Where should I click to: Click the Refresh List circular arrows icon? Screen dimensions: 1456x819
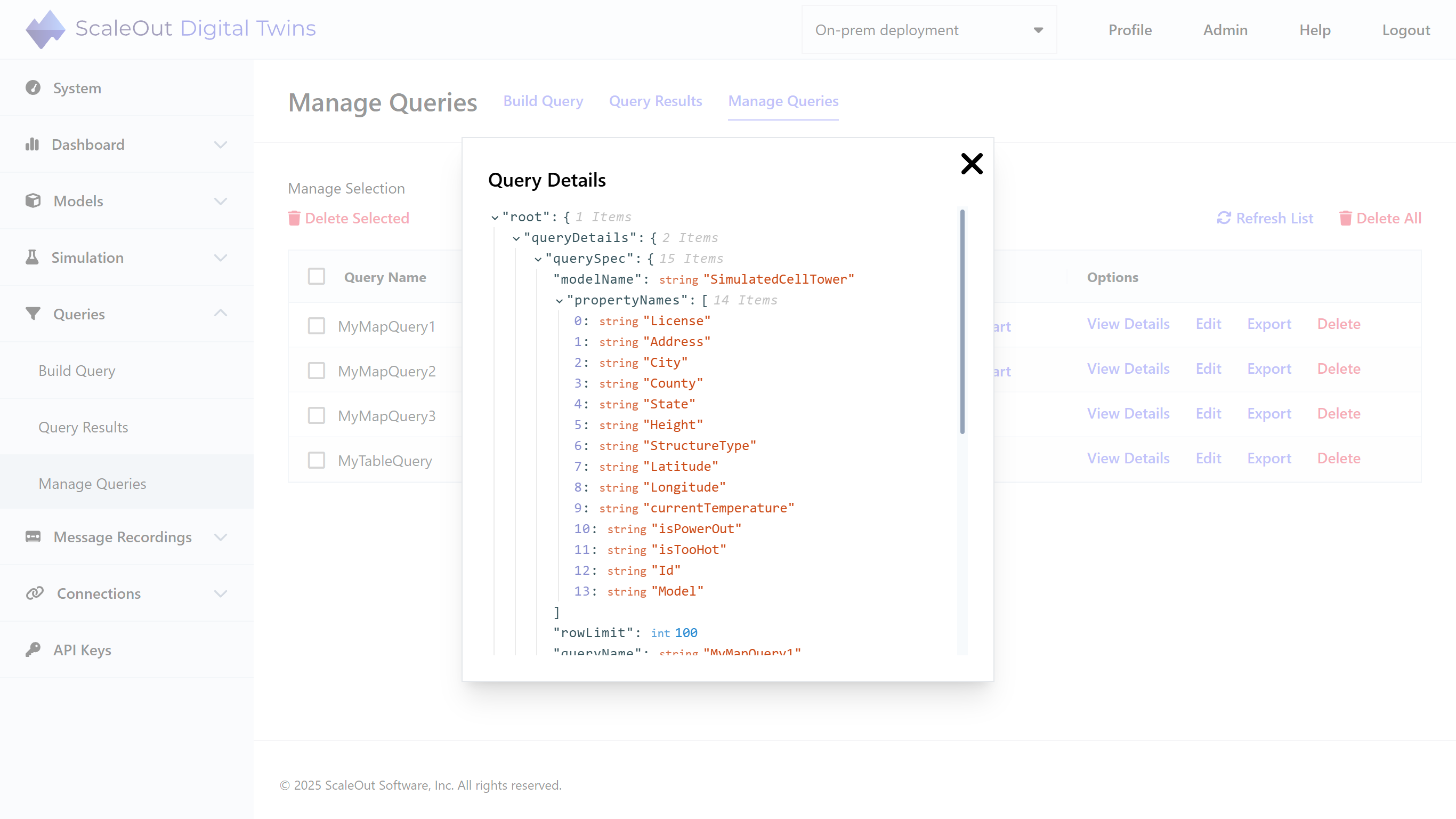click(1224, 218)
